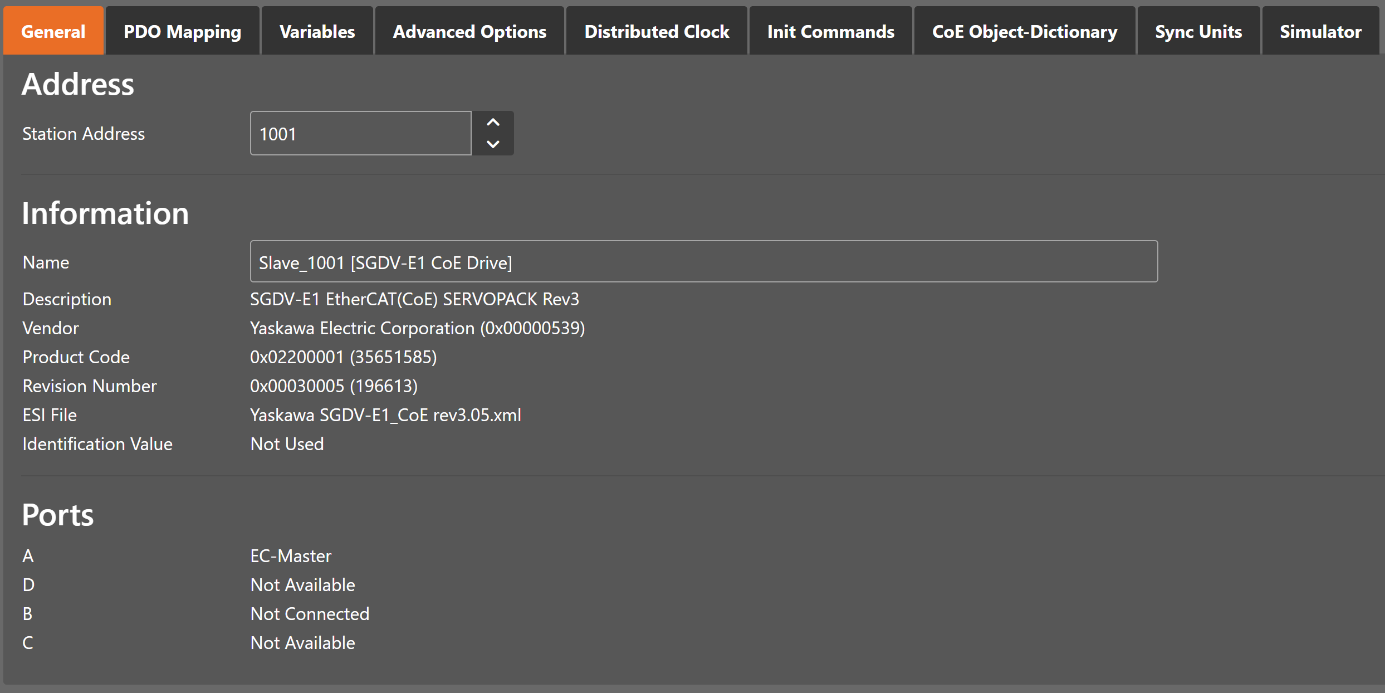The image size is (1385, 693).
Task: Show the Init Commands tab
Action: pos(830,31)
